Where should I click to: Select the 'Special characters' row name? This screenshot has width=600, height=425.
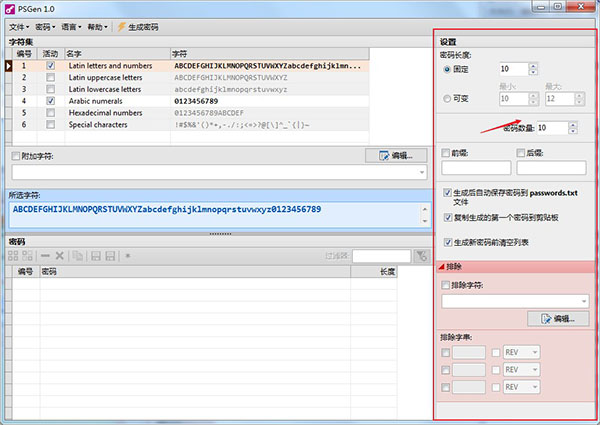[x=98, y=124]
